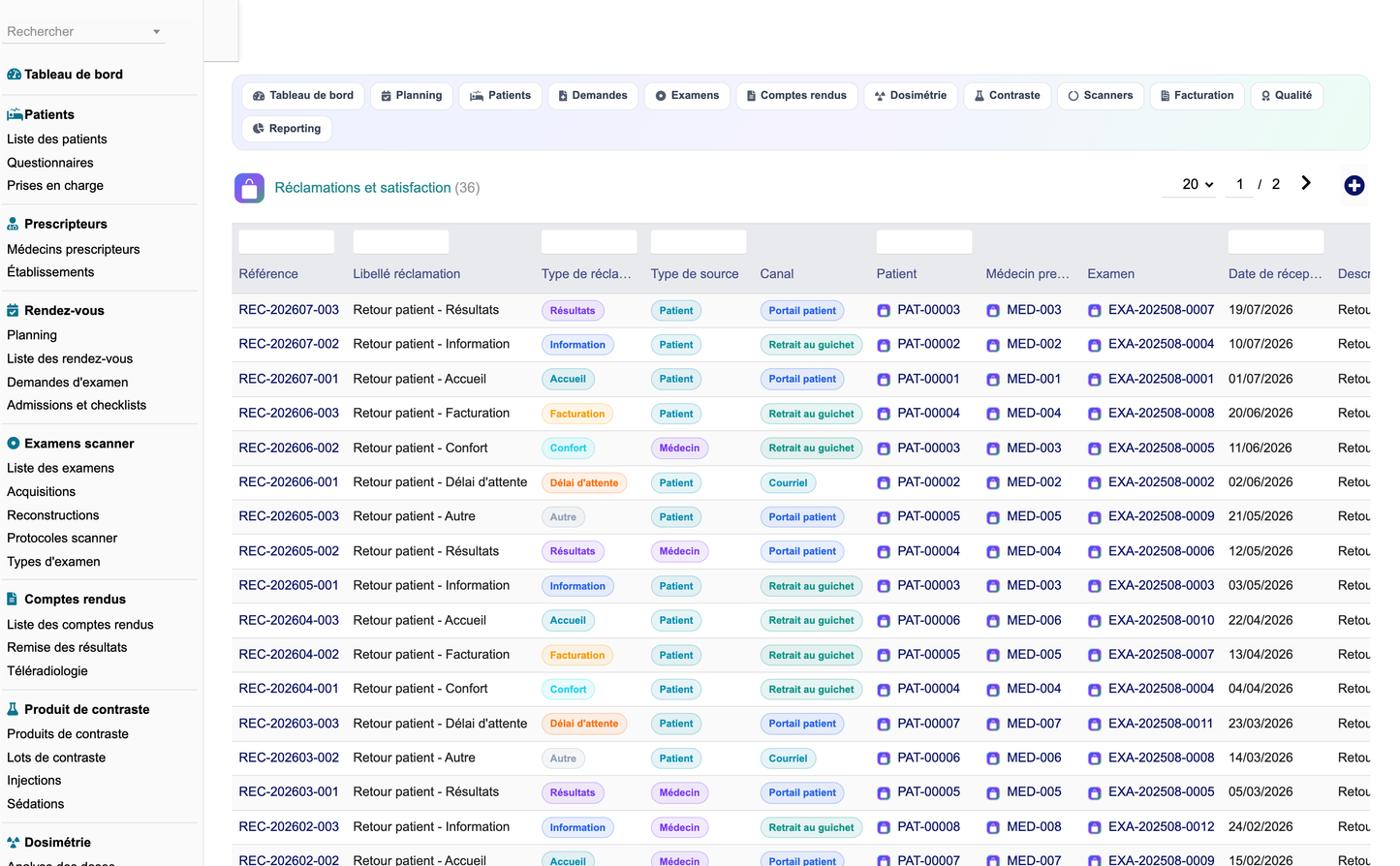Open exam link EXA-202508-0012

click(x=1161, y=827)
